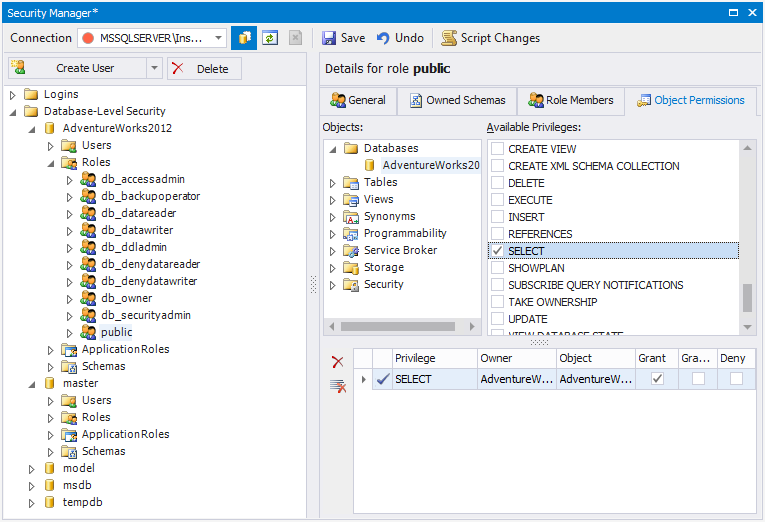Collapse the Database-Level Security node
The image size is (765, 522).
point(13,112)
